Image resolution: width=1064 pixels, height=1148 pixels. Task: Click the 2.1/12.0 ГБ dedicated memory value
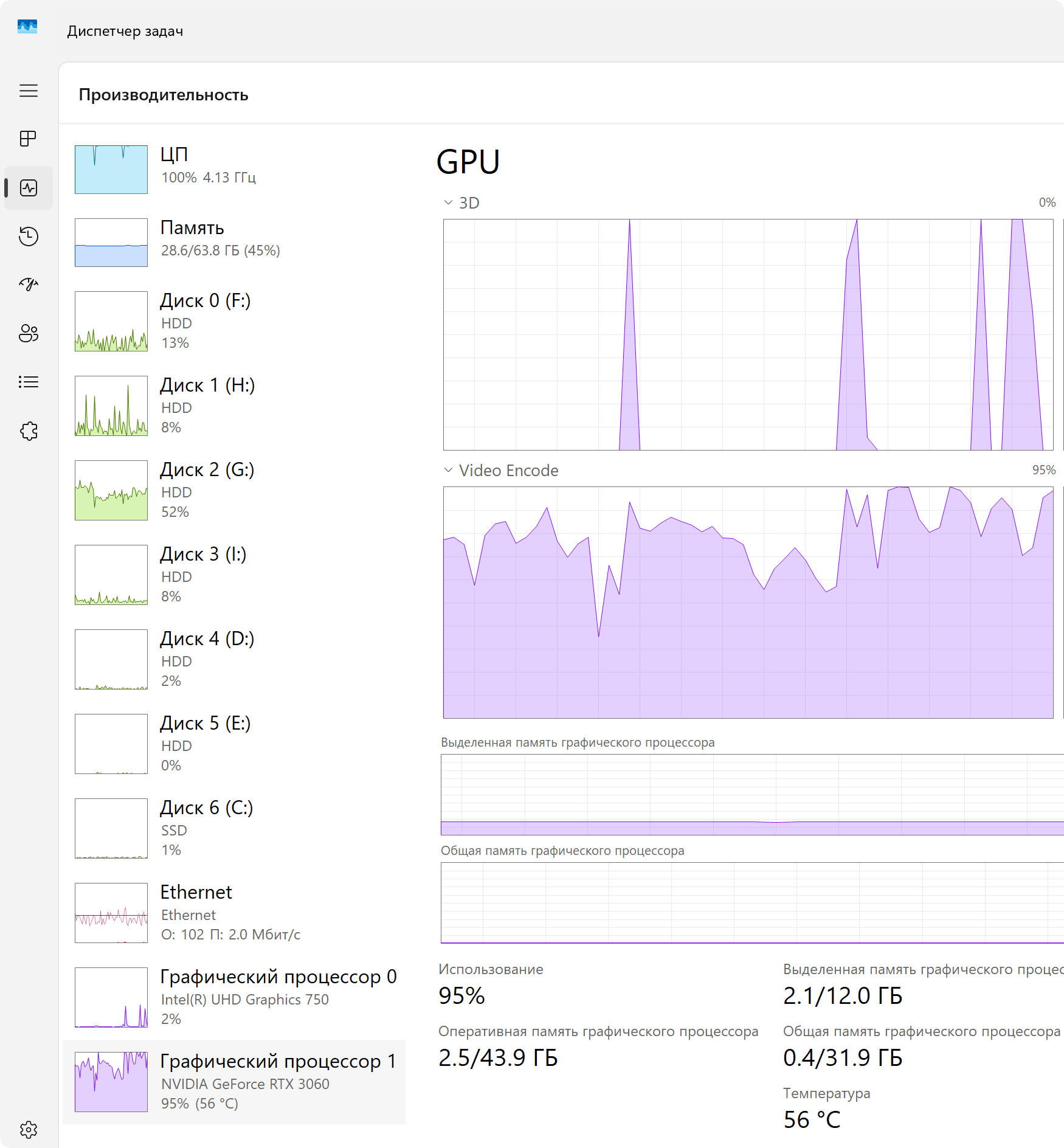[843, 996]
